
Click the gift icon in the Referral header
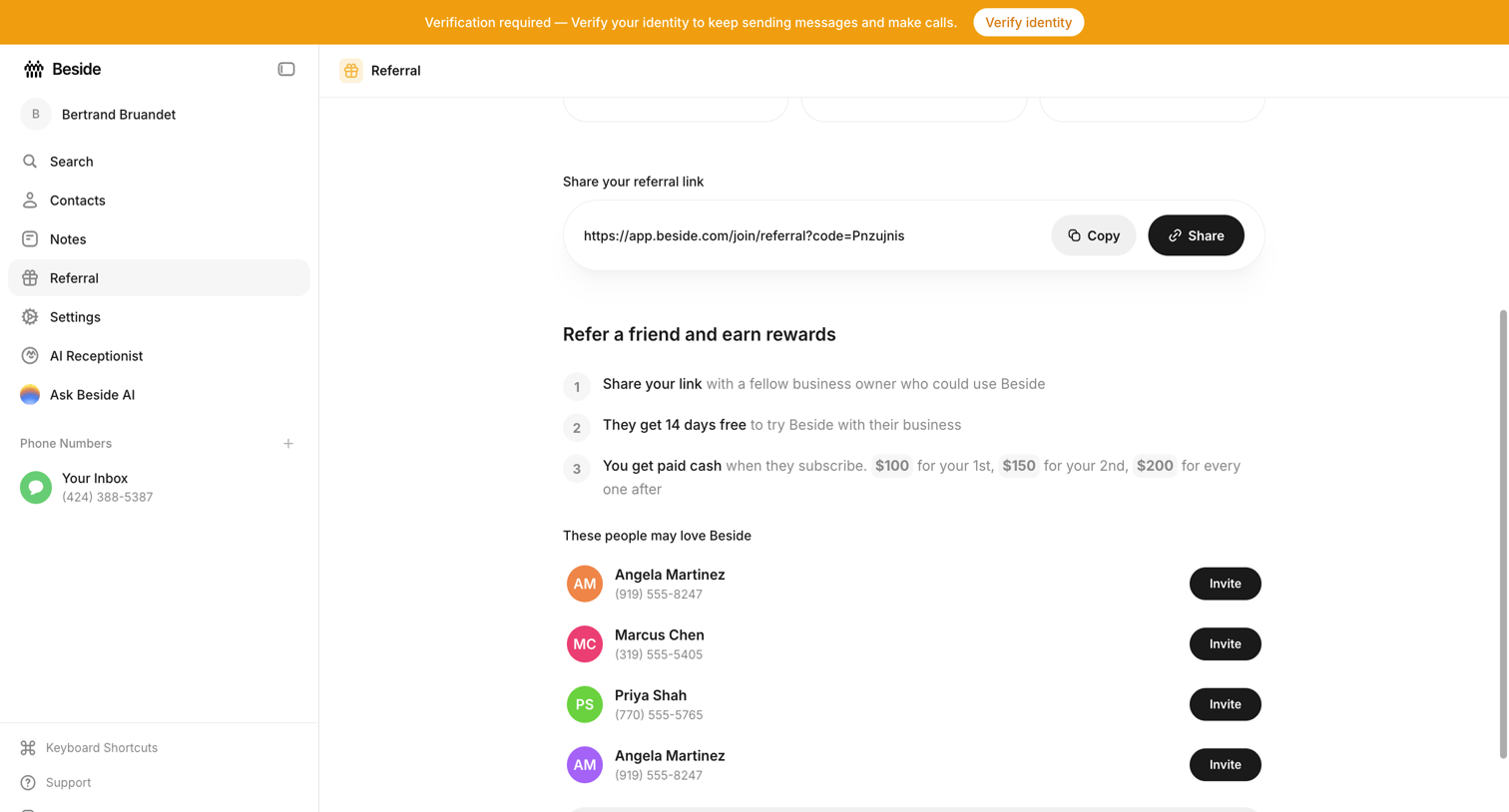pos(351,71)
